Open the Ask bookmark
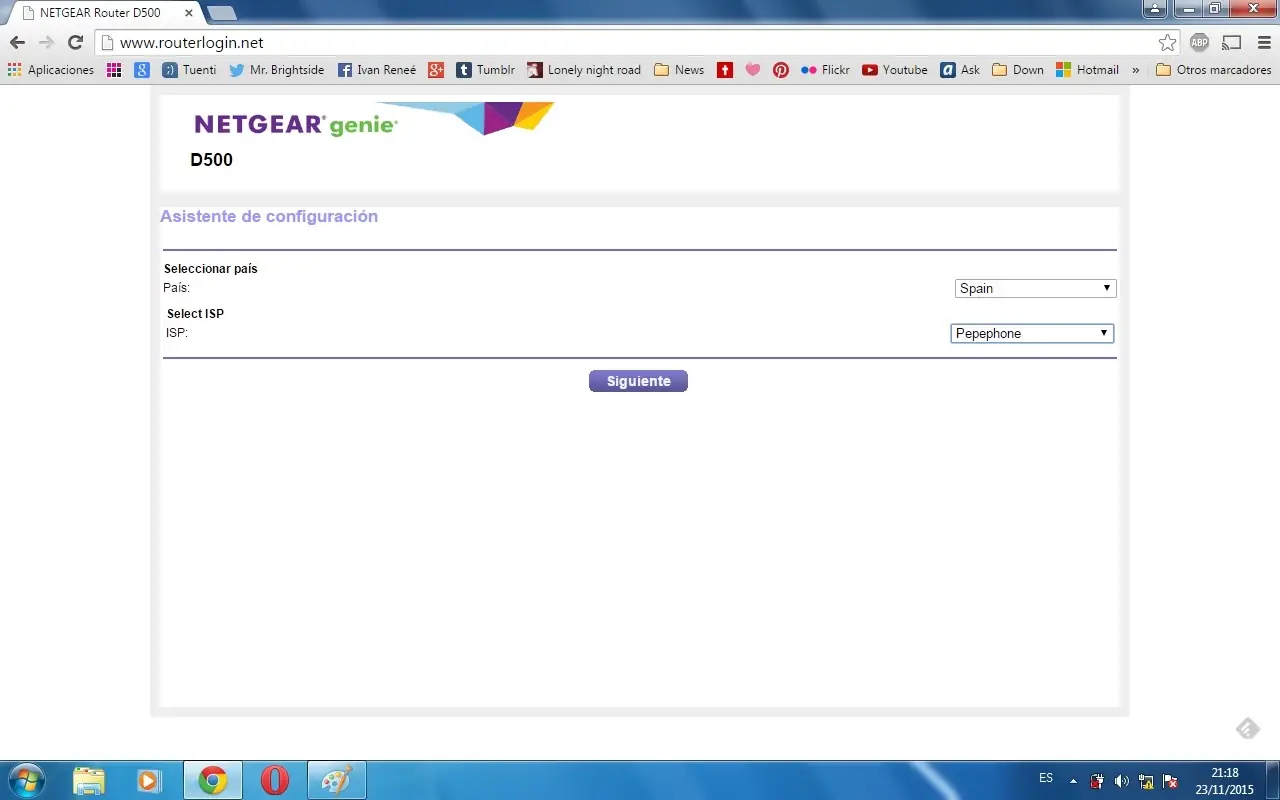Screen dimensions: 1280x800 pos(960,70)
